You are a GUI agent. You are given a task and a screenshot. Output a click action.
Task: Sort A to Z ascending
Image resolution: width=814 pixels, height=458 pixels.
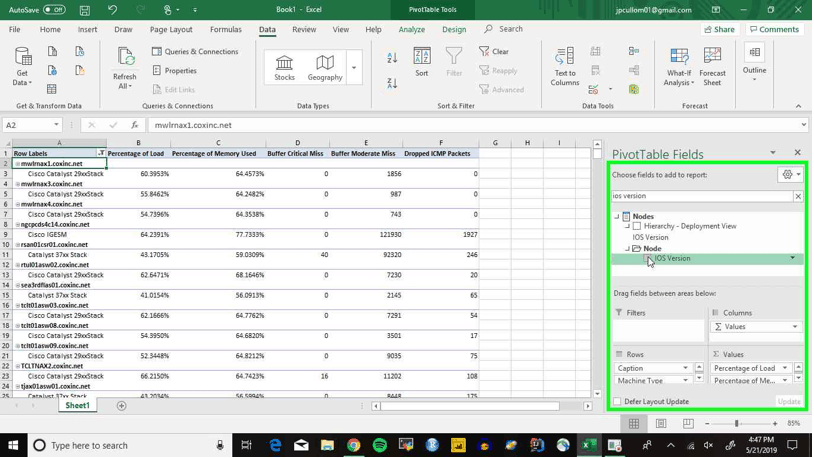click(x=392, y=58)
